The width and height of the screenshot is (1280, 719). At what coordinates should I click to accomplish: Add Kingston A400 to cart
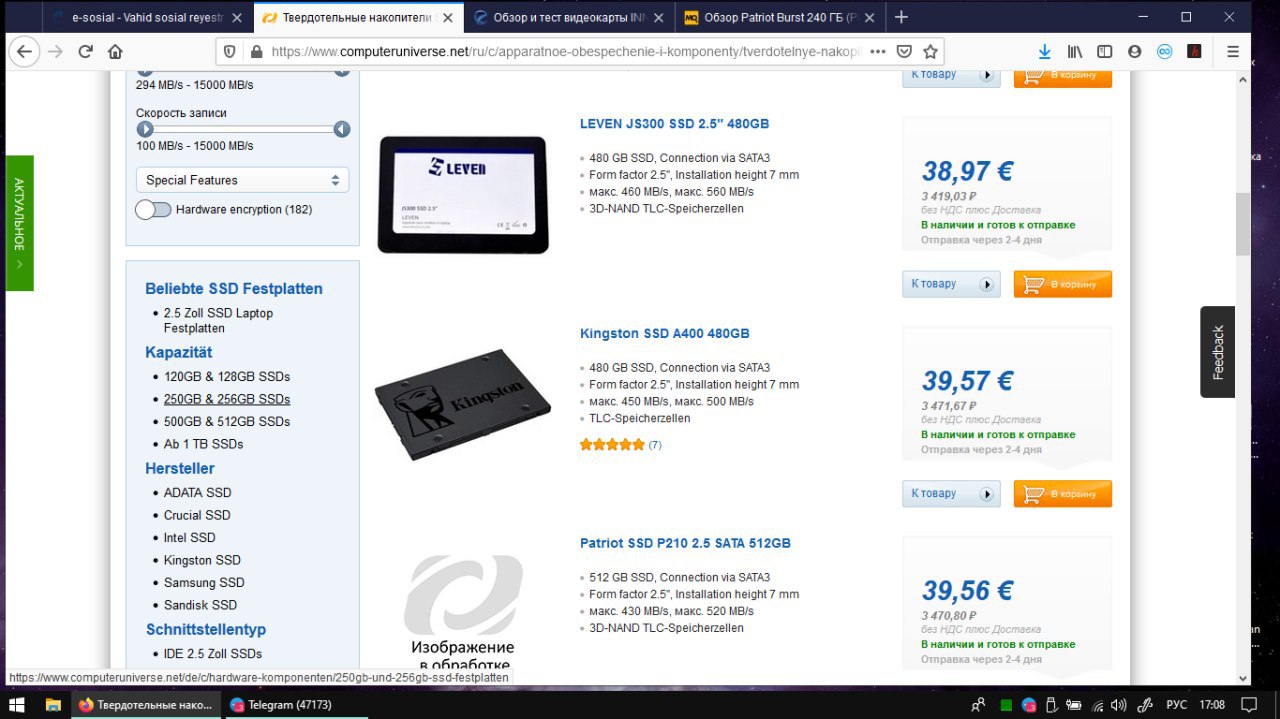(x=1063, y=494)
